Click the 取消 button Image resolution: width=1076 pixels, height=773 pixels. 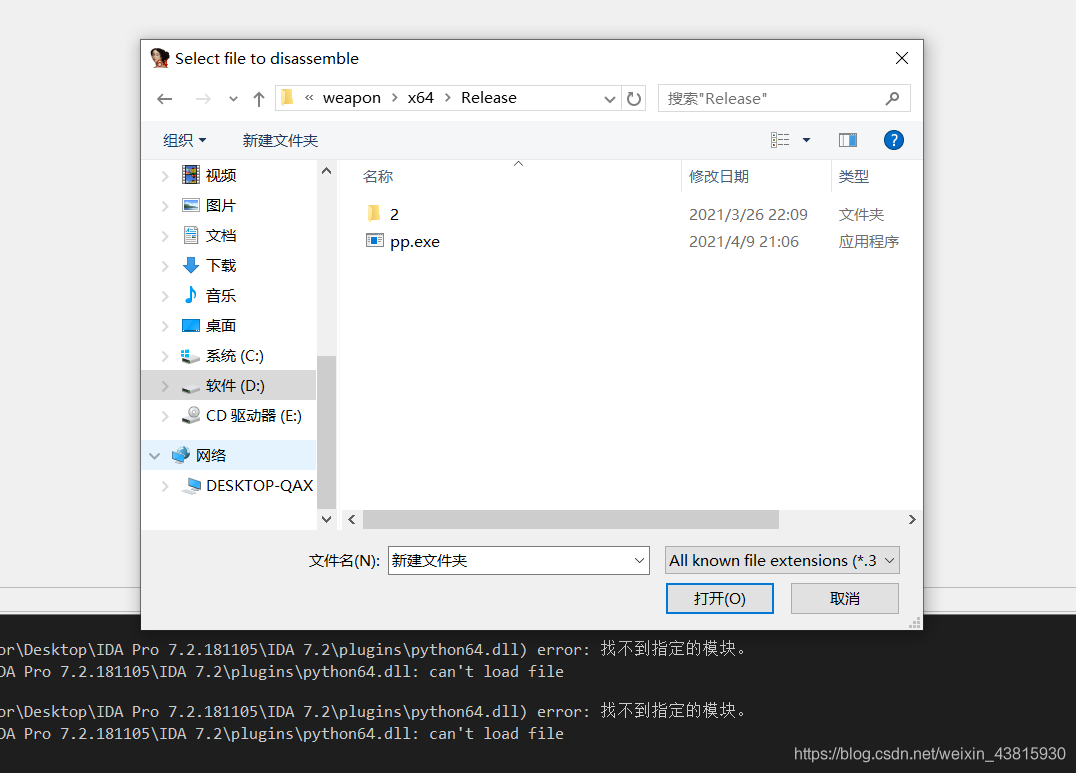point(844,599)
